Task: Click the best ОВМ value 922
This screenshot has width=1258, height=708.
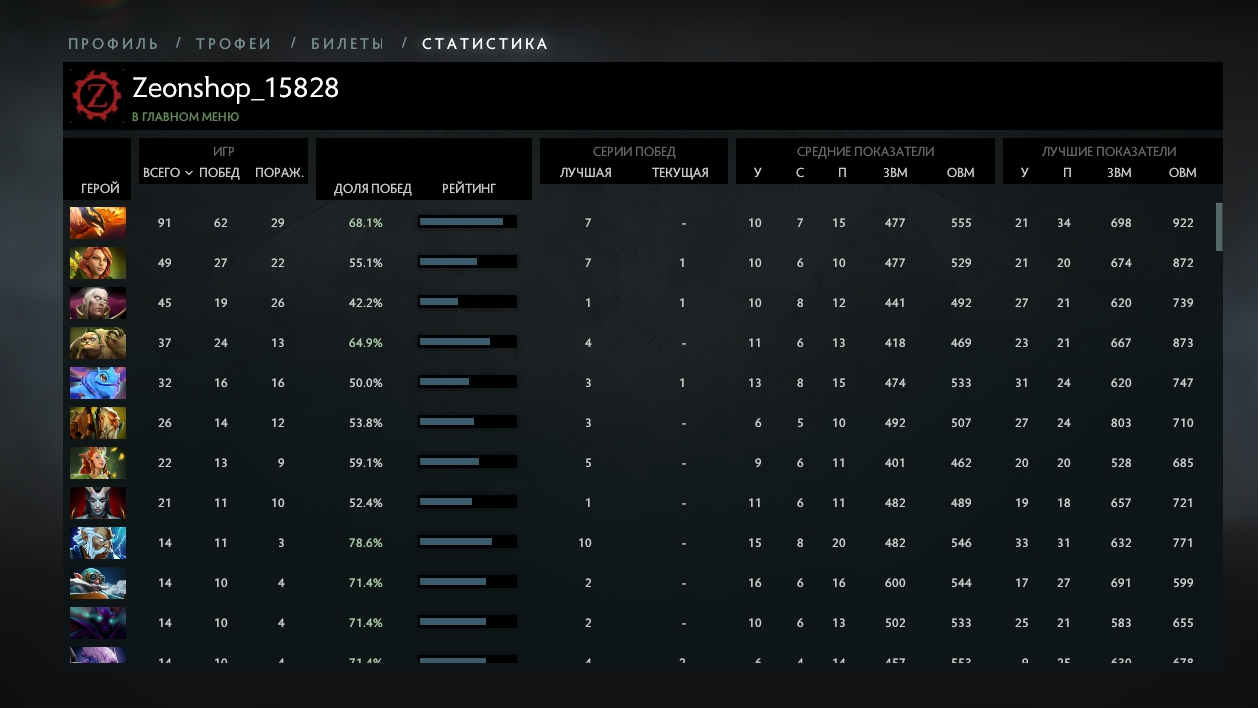Action: pos(1183,223)
